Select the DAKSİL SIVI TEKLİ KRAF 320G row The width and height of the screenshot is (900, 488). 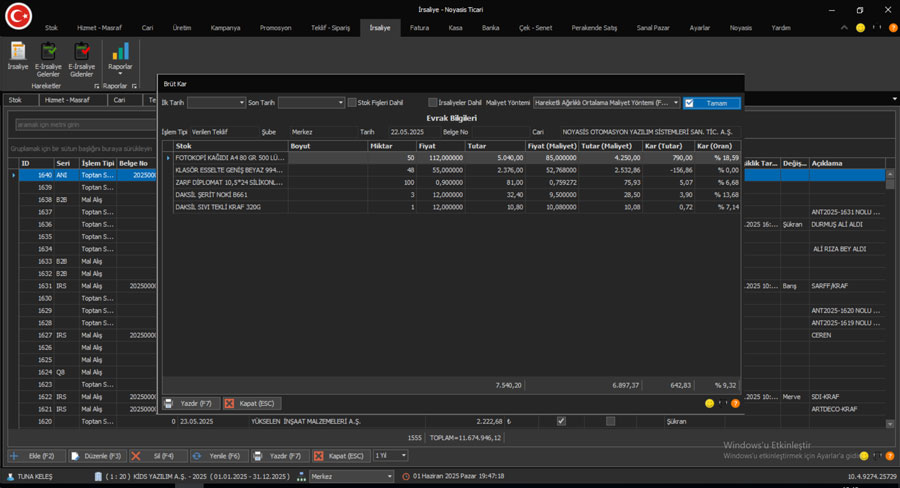coord(457,207)
